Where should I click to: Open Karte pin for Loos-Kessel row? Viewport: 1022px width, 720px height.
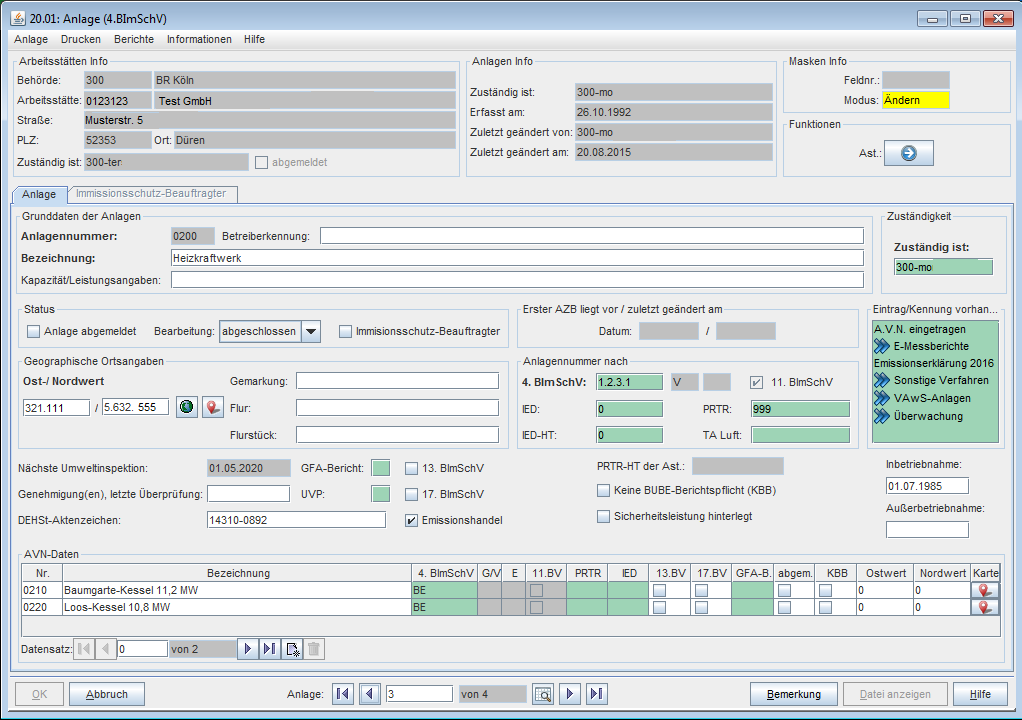(x=985, y=607)
